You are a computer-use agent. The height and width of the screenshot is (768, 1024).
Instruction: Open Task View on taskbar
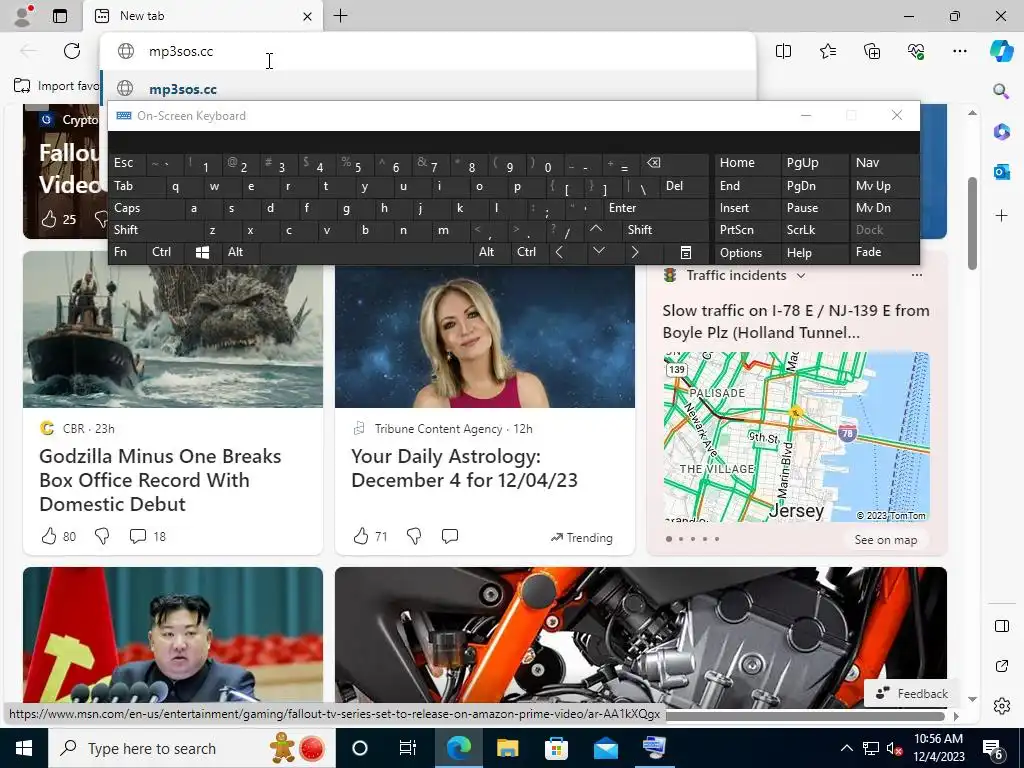tap(408, 748)
